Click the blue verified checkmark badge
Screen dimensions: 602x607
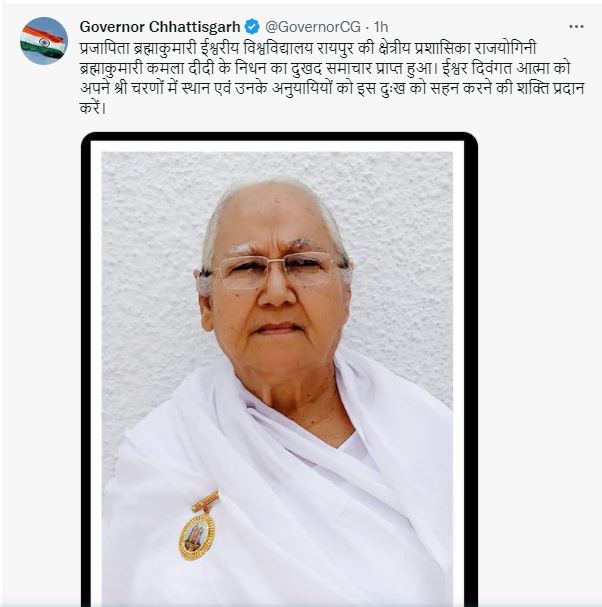pyautogui.click(x=252, y=27)
